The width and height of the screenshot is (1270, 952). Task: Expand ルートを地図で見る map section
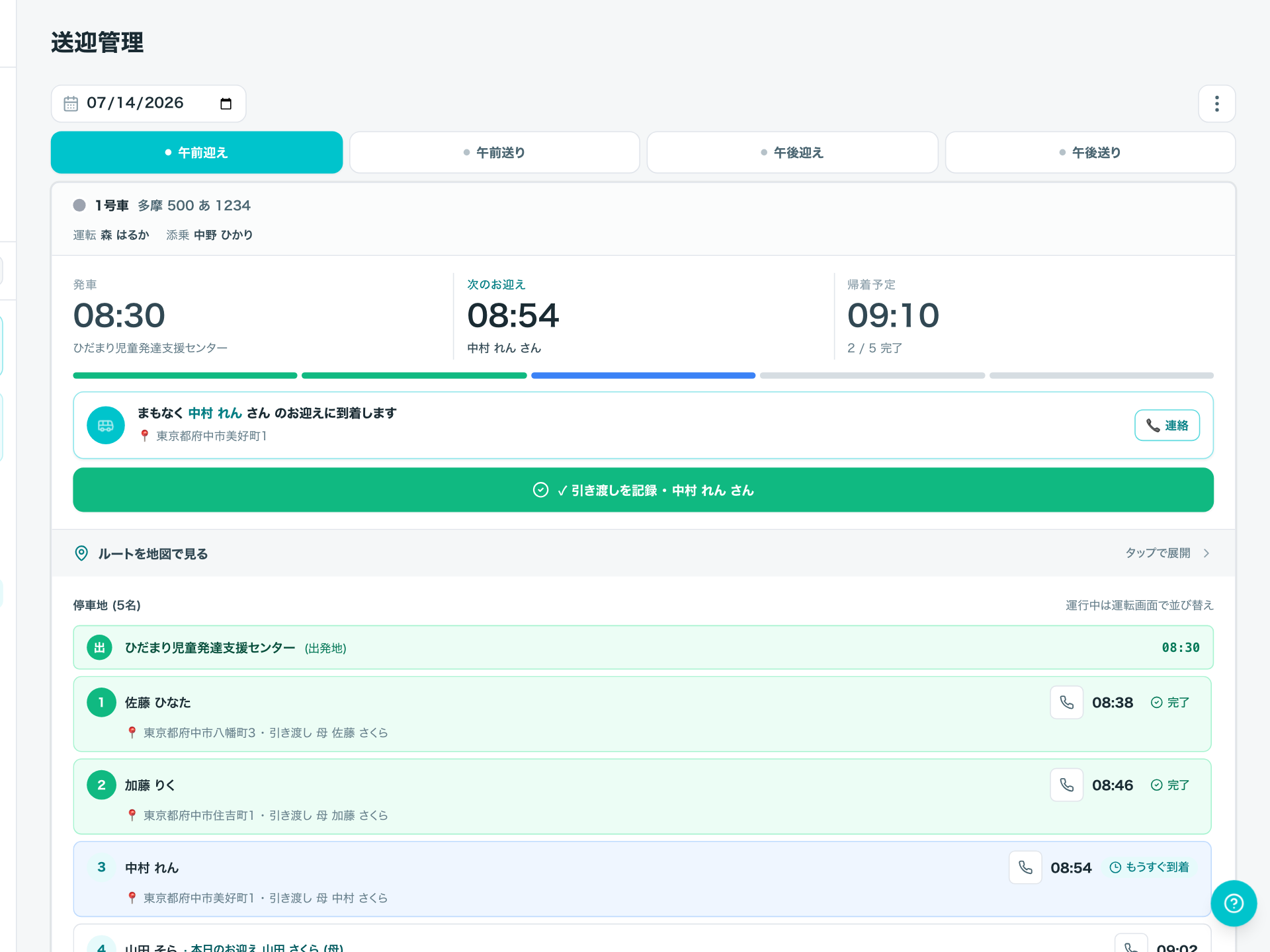coord(643,553)
